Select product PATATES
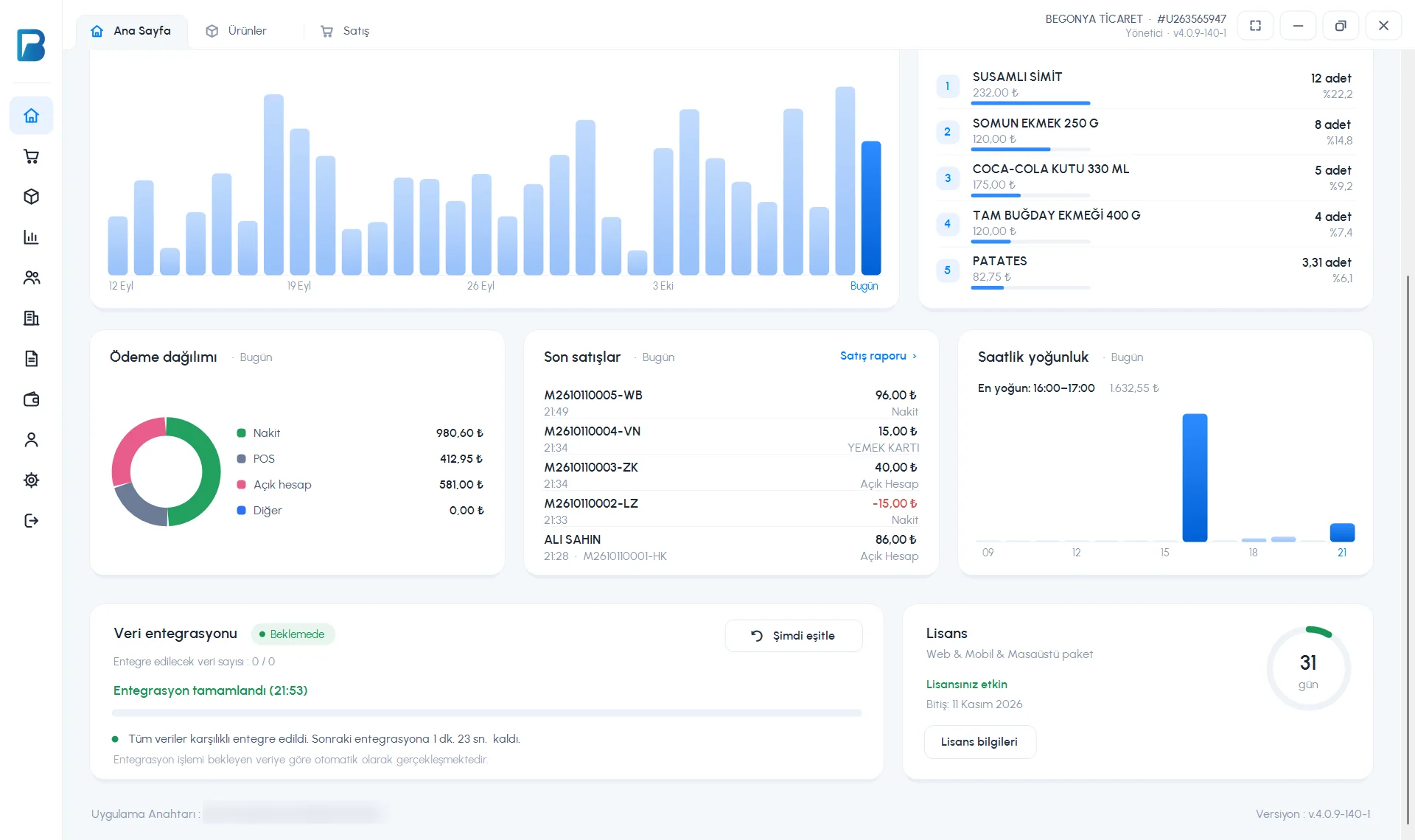The height and width of the screenshot is (840, 1415). (x=1145, y=270)
